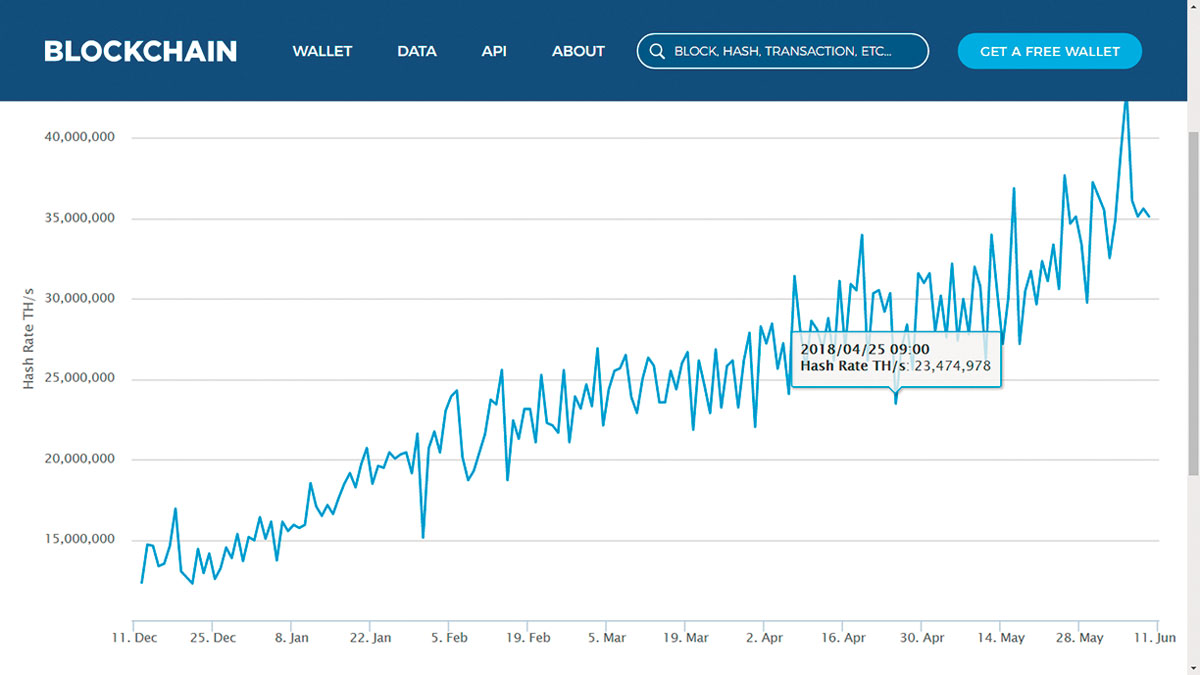Select the ABOUT navigation item
This screenshot has height=675, width=1200.
coord(578,51)
